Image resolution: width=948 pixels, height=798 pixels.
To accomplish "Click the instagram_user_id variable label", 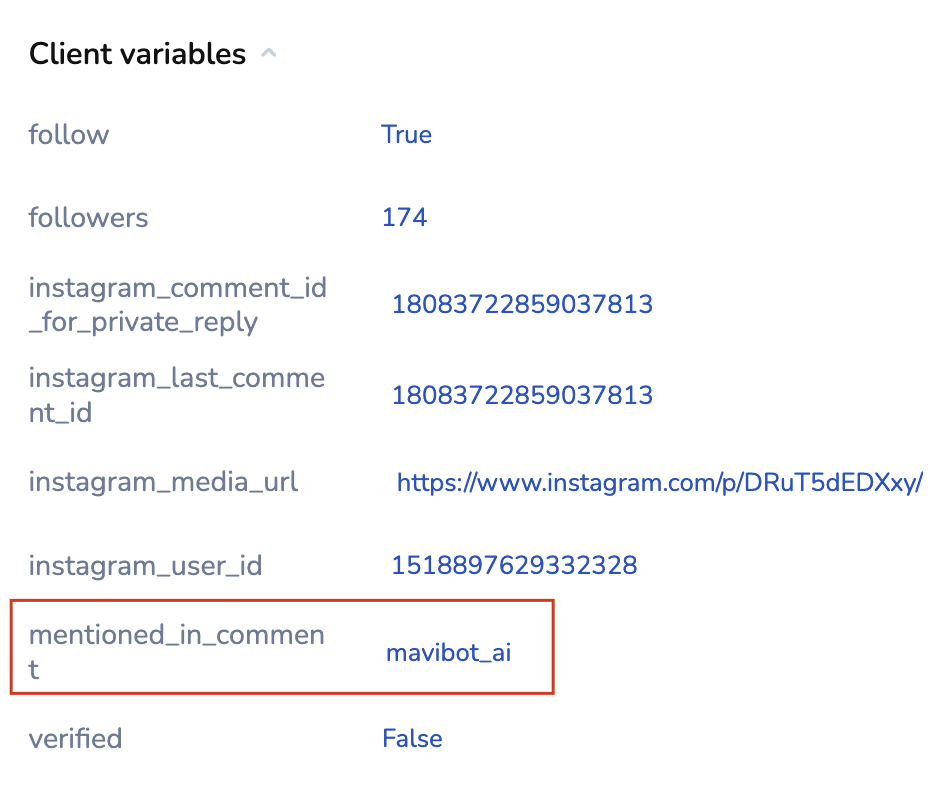I will click(x=145, y=566).
